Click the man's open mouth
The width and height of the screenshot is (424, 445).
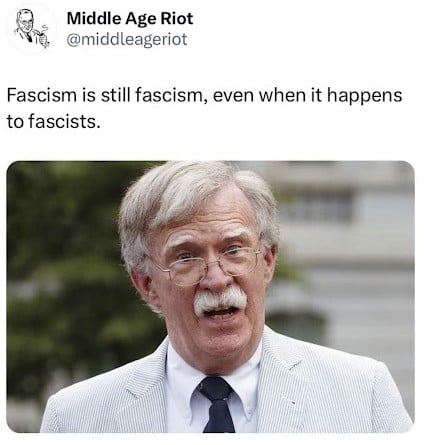[220, 313]
